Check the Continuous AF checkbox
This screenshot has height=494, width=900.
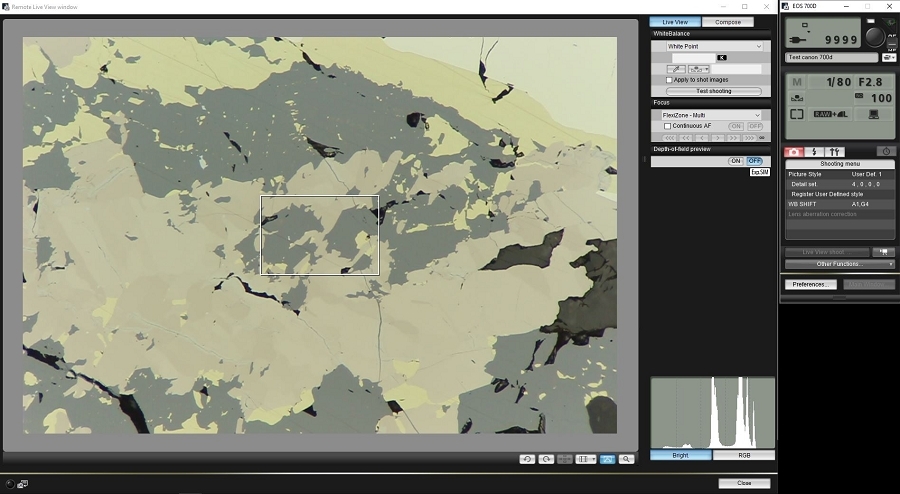coord(669,126)
